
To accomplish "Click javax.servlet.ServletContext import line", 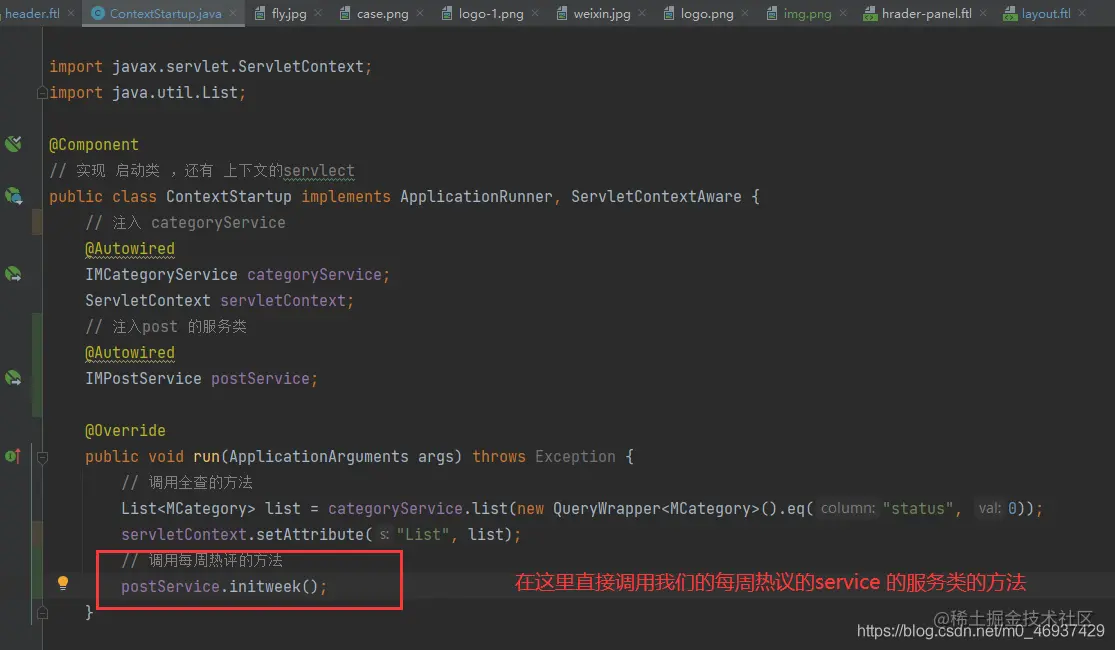I will tap(210, 66).
